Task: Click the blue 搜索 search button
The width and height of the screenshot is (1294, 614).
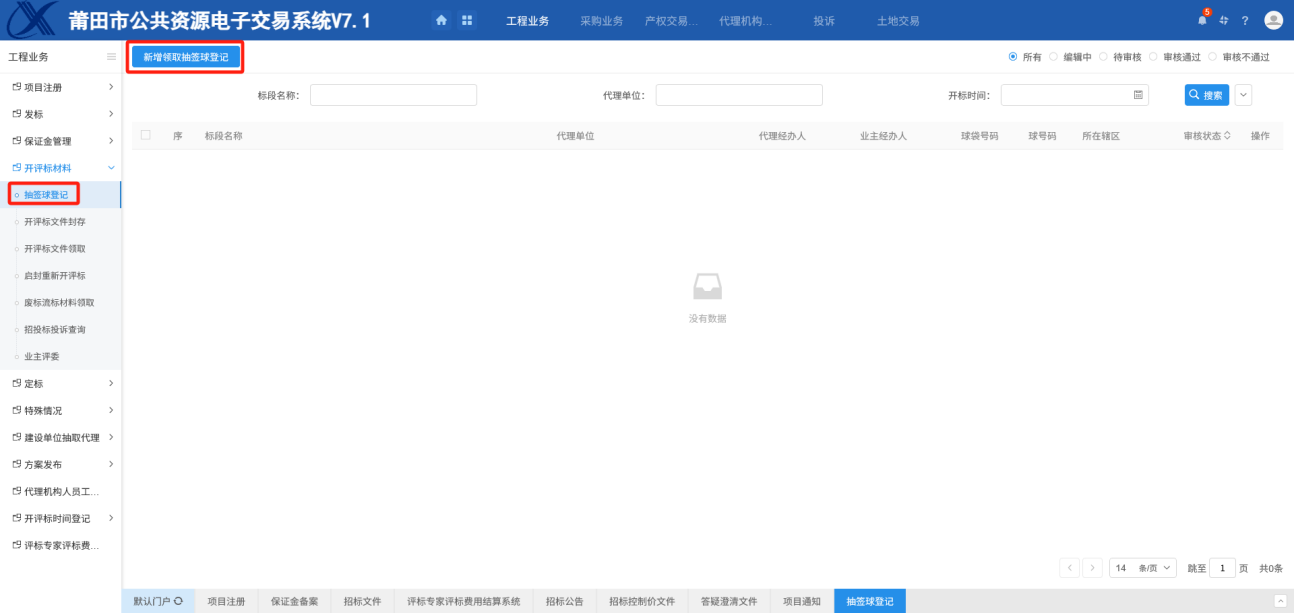Action: click(1206, 95)
